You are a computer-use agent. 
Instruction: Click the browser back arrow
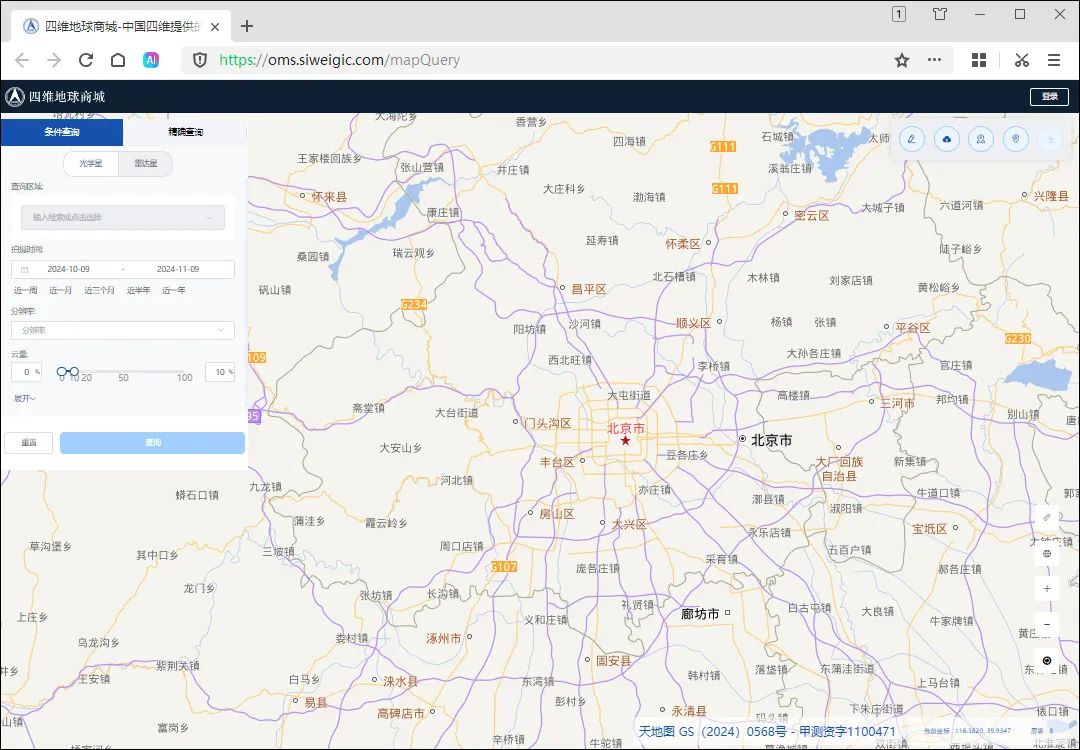pos(22,60)
